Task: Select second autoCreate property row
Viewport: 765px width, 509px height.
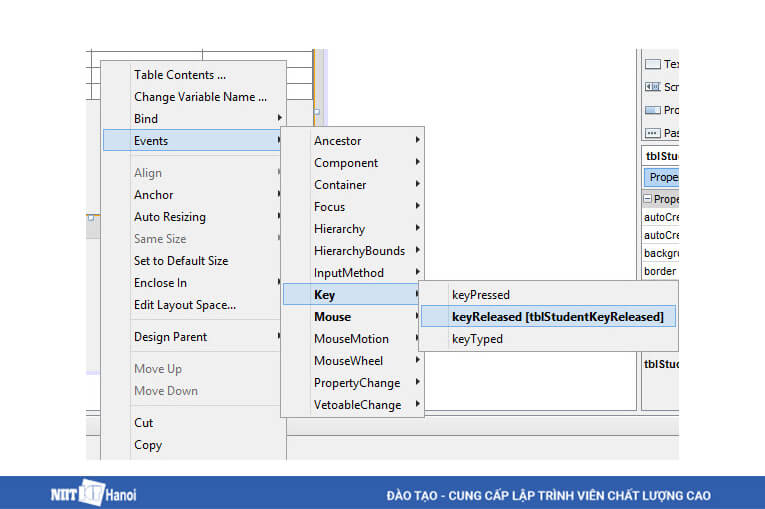Action: pyautogui.click(x=661, y=235)
